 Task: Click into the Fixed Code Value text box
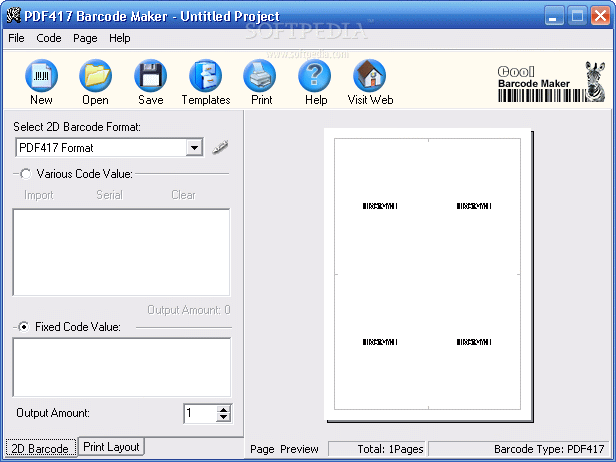[122, 367]
